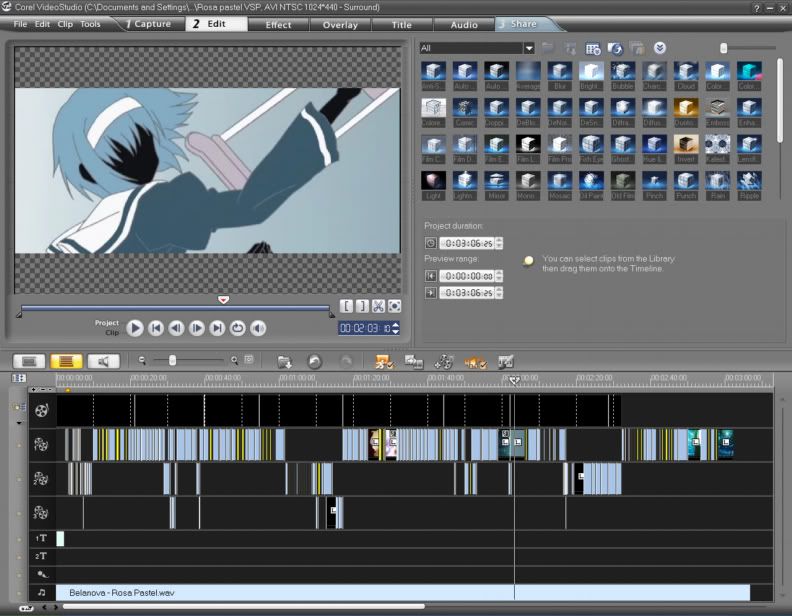Viewport: 792px width, 616px height.
Task: Increase the preview timecode stepper value
Action: coord(395,324)
